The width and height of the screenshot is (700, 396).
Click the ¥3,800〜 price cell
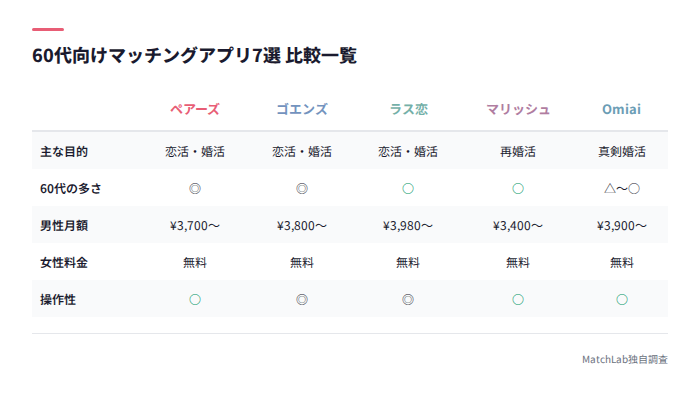pos(302,226)
